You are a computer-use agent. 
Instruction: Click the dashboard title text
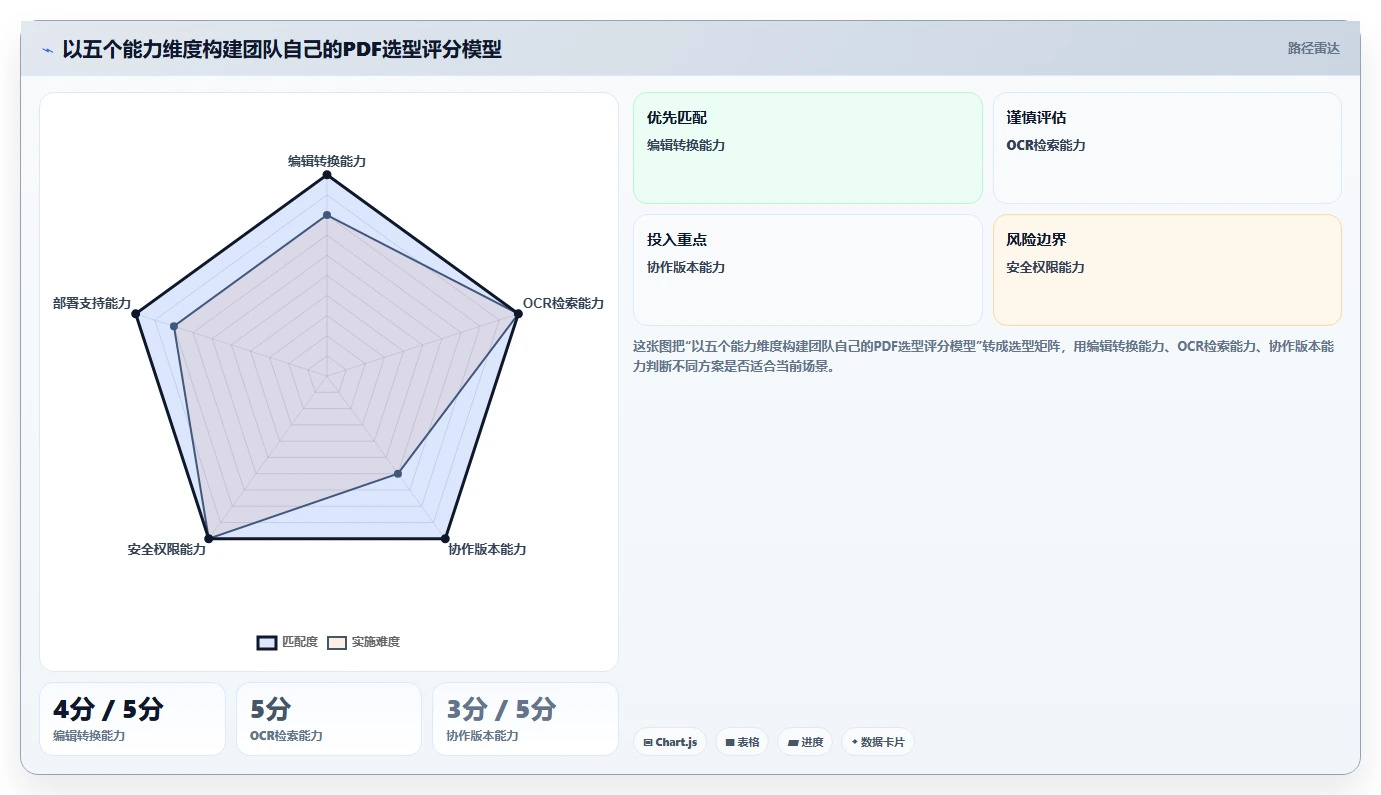(x=282, y=49)
